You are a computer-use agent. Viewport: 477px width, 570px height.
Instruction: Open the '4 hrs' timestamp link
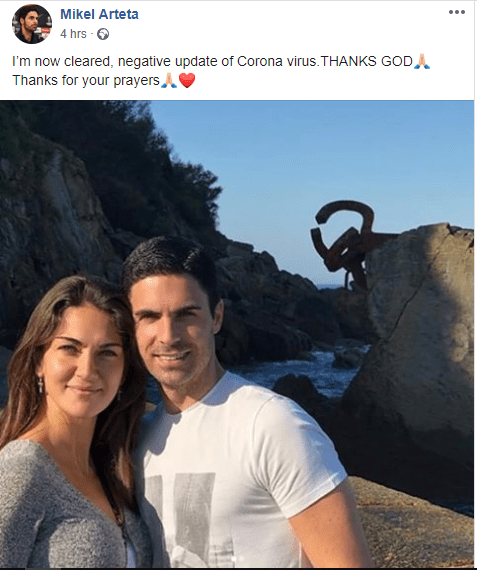coord(73,34)
